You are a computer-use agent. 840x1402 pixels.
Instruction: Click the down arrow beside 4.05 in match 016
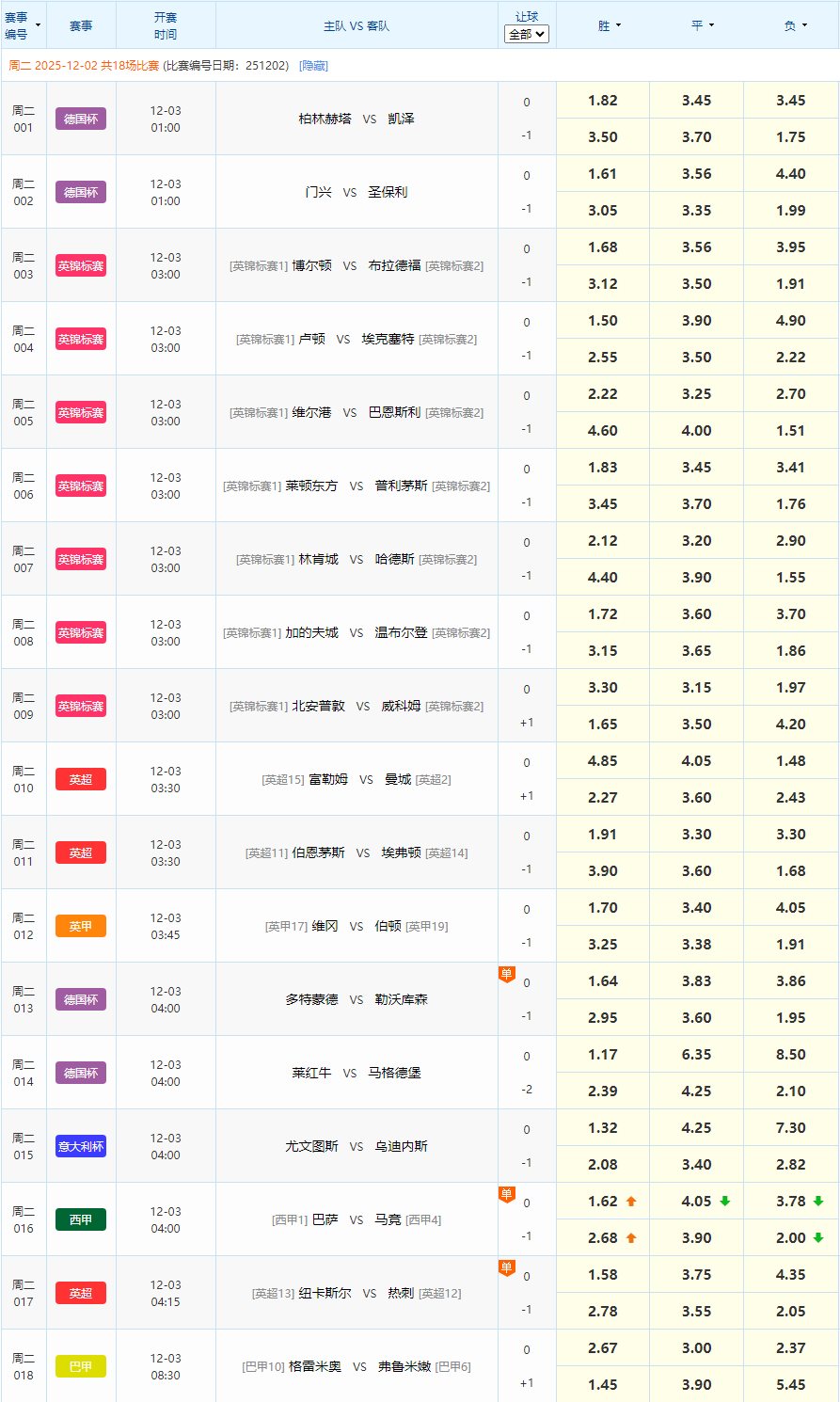[725, 1202]
